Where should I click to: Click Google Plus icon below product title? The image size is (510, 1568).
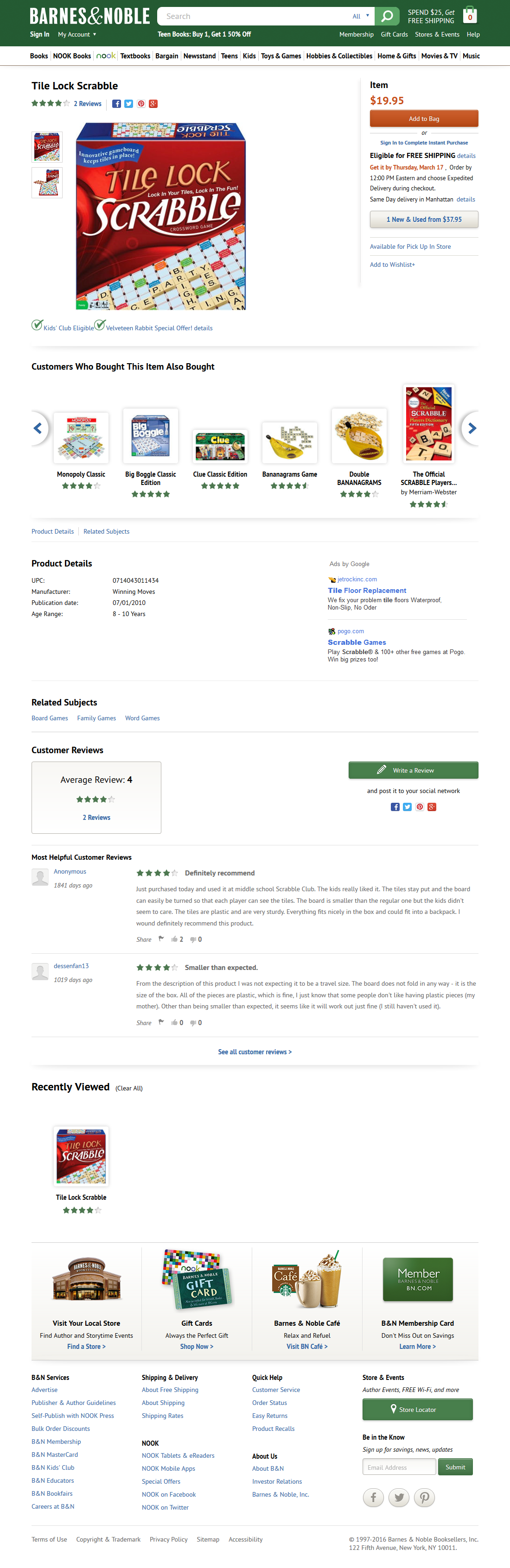coord(153,104)
